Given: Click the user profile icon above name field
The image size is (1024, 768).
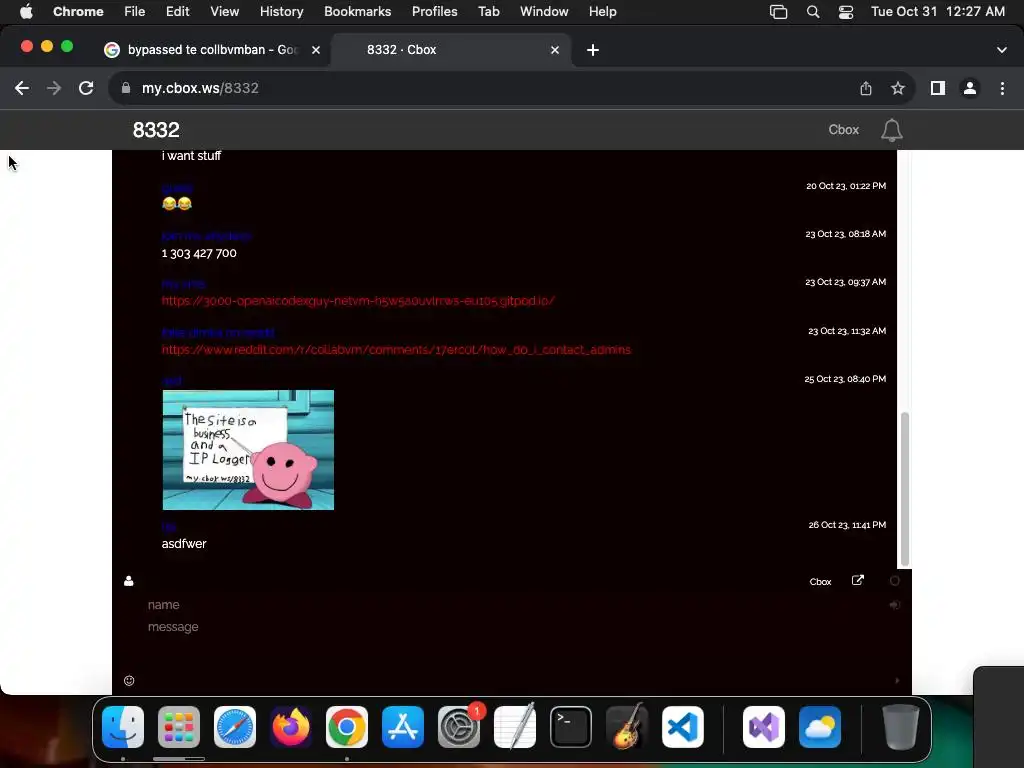Looking at the screenshot, I should pos(129,581).
